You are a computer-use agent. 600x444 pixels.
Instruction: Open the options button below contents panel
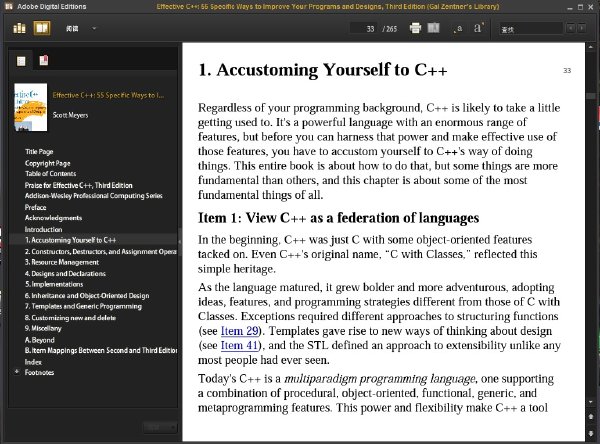tap(160, 428)
